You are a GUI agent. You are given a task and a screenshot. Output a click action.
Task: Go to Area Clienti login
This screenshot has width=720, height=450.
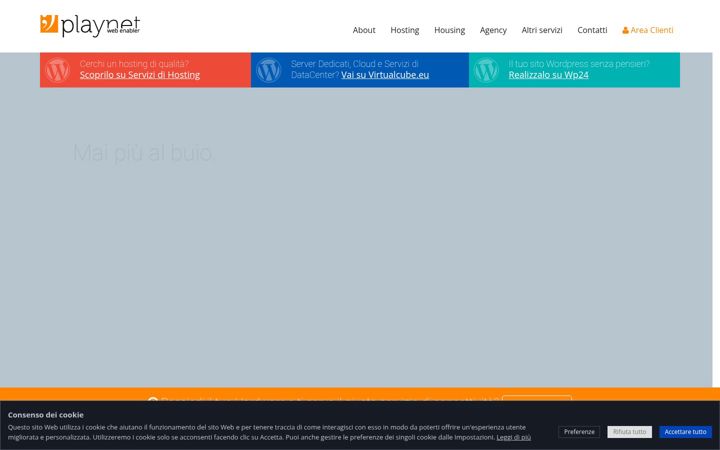pyautogui.click(x=647, y=30)
